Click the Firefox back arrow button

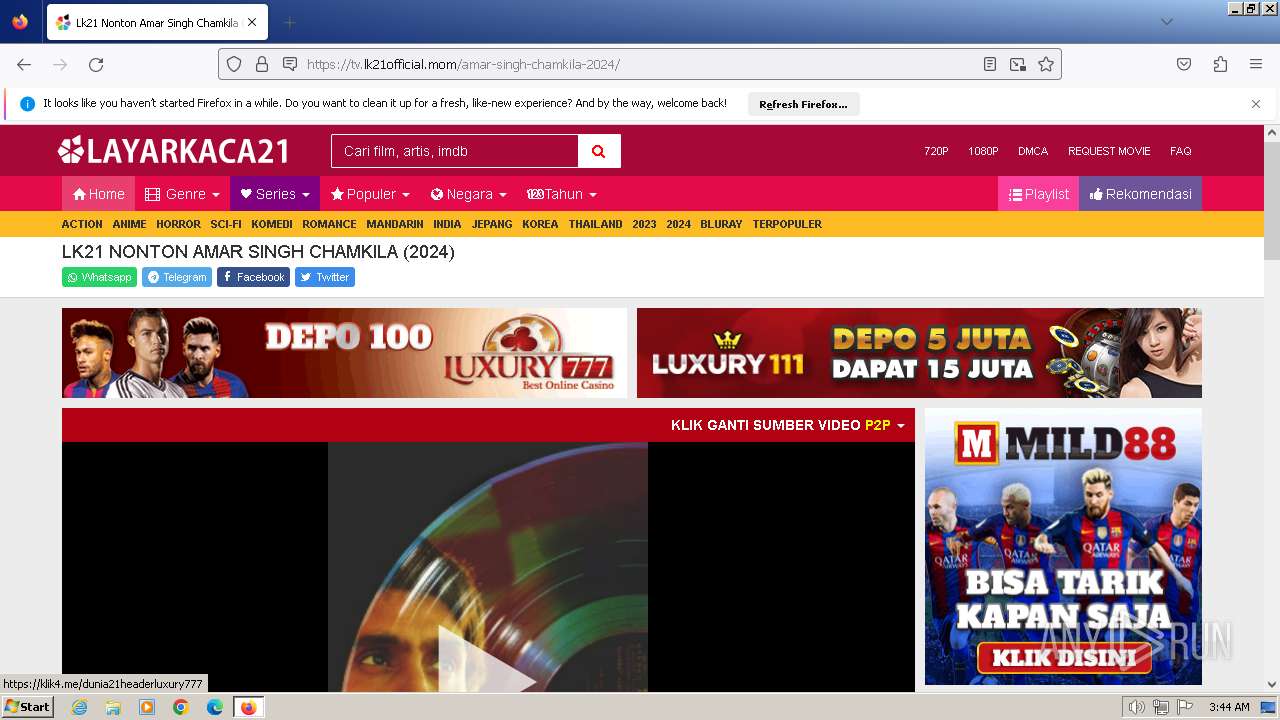(24, 64)
